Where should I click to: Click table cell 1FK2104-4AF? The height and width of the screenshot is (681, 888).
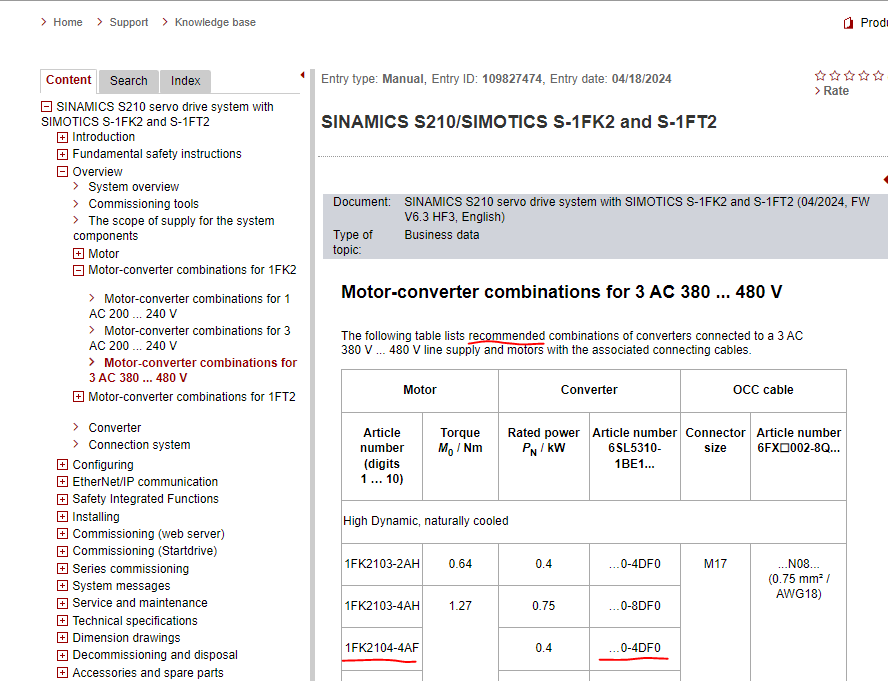(x=382, y=648)
